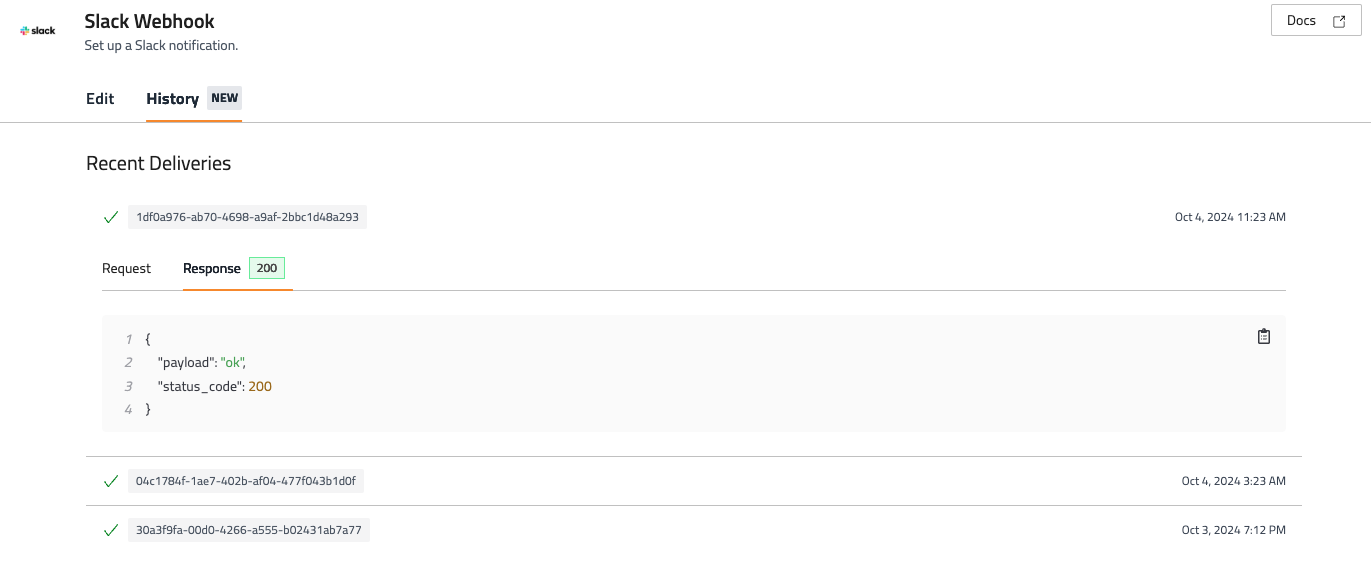Click green checkmark of 1df0a976 delivery
The image size is (1371, 568).
[111, 217]
